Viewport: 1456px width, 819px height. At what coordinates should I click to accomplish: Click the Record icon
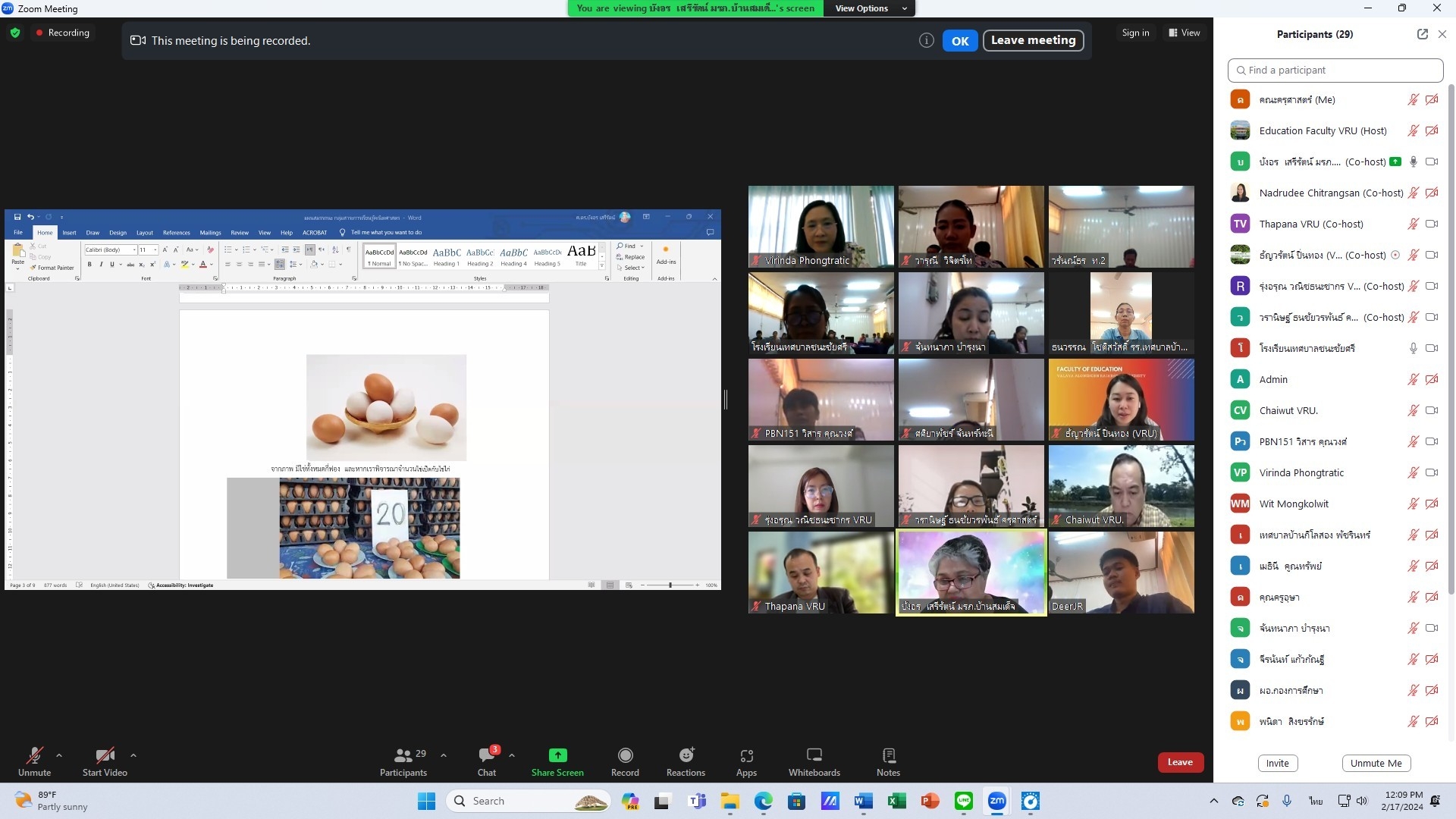(625, 755)
